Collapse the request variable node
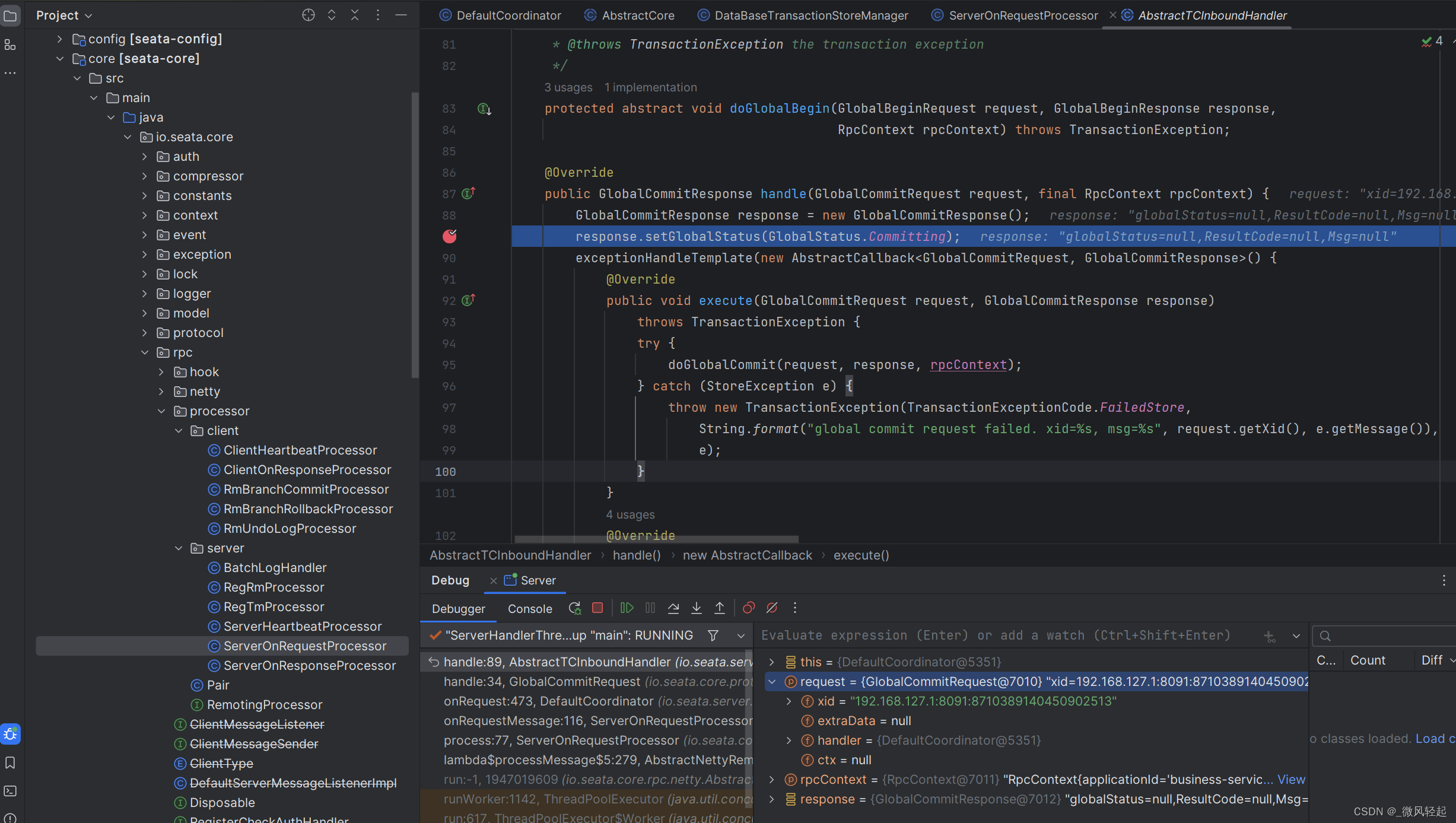This screenshot has height=823, width=1456. pos(772,682)
